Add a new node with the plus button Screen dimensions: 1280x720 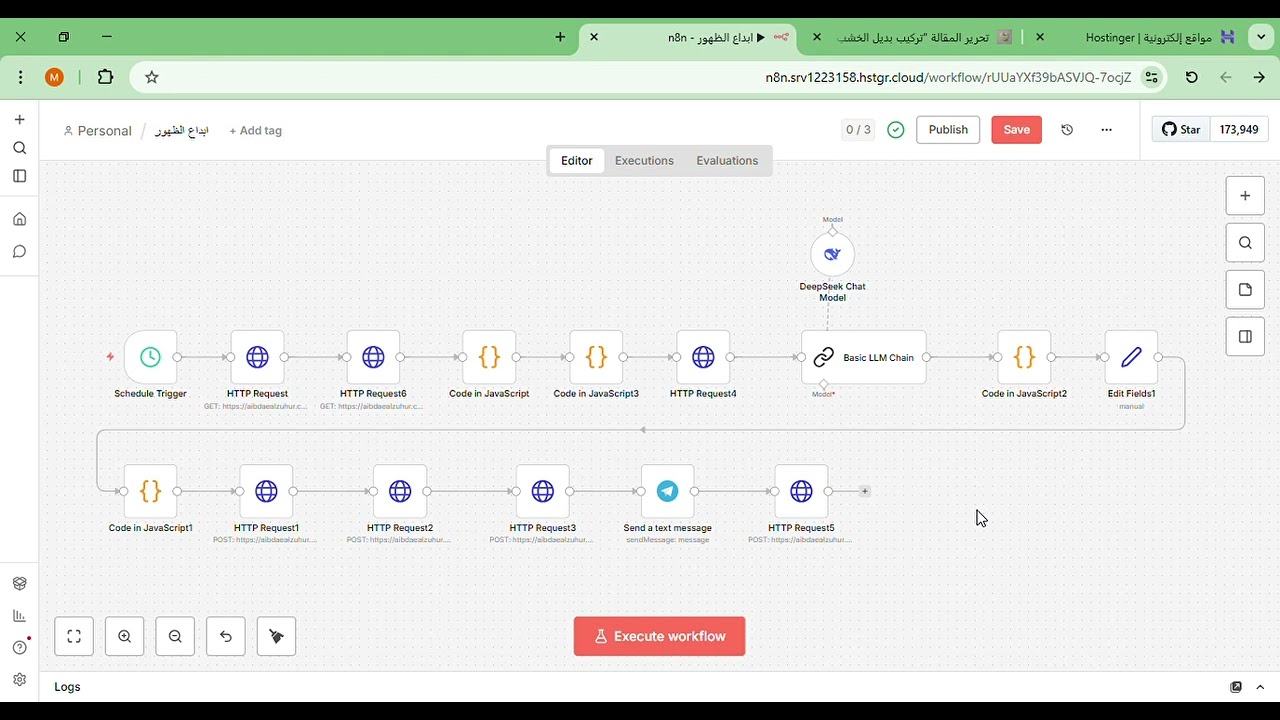[x=1245, y=196]
